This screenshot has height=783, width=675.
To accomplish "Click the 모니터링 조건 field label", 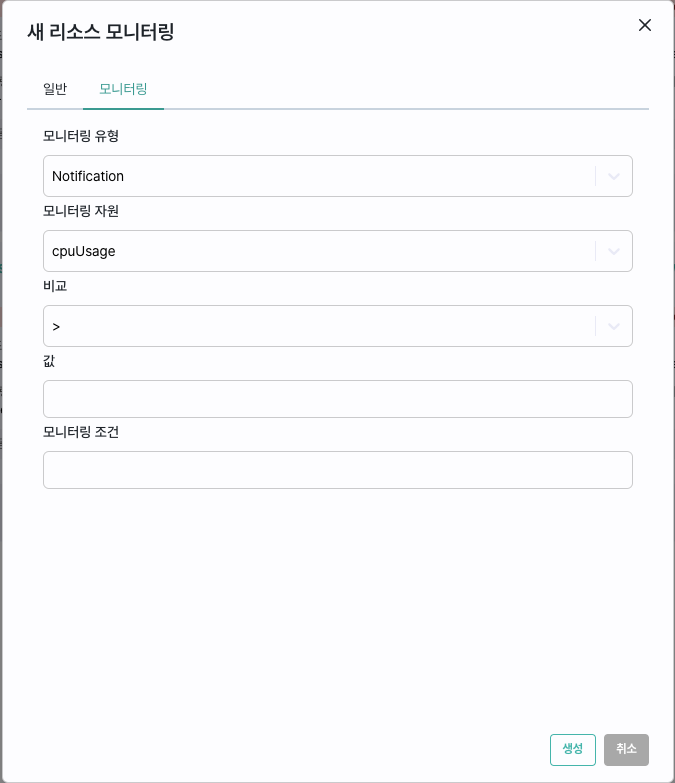I will point(81,432).
